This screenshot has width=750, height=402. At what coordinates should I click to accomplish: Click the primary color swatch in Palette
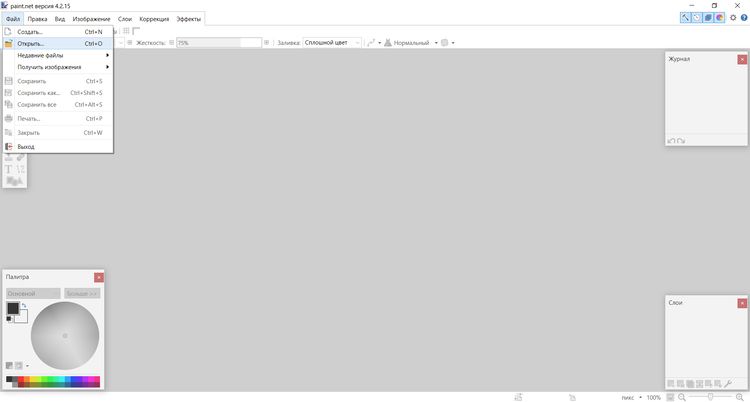click(x=13, y=310)
